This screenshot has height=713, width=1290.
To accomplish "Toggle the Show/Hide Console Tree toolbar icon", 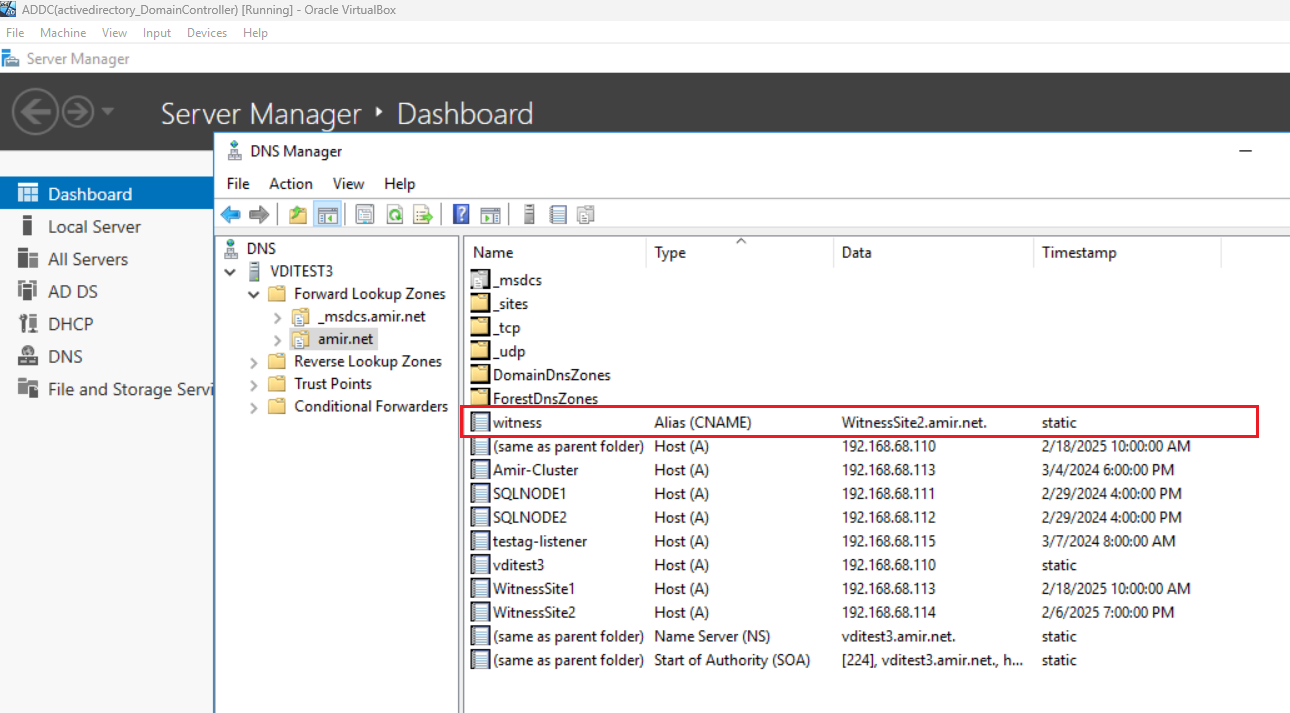I will 327,214.
